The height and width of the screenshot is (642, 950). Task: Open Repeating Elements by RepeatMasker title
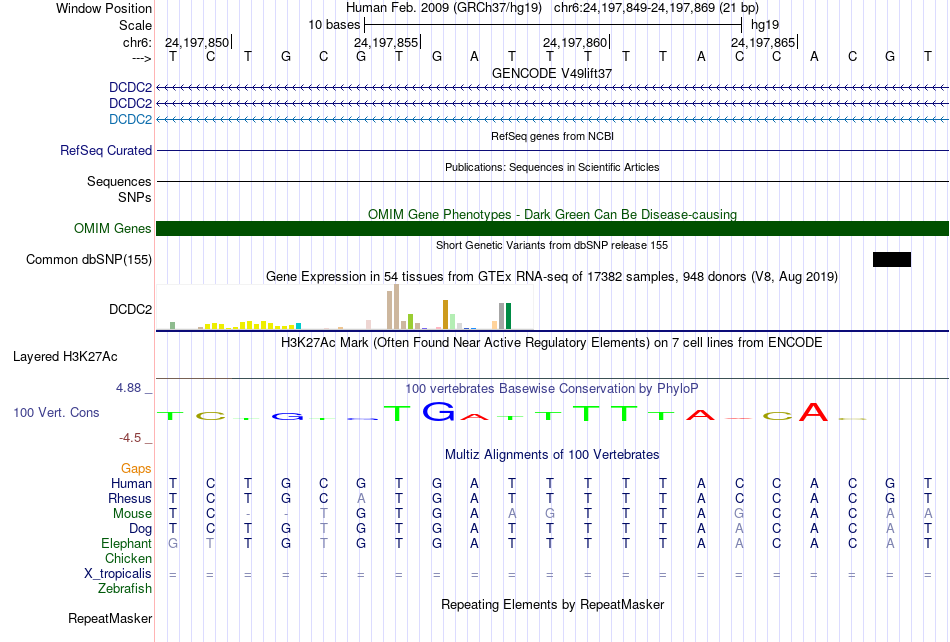(553, 604)
